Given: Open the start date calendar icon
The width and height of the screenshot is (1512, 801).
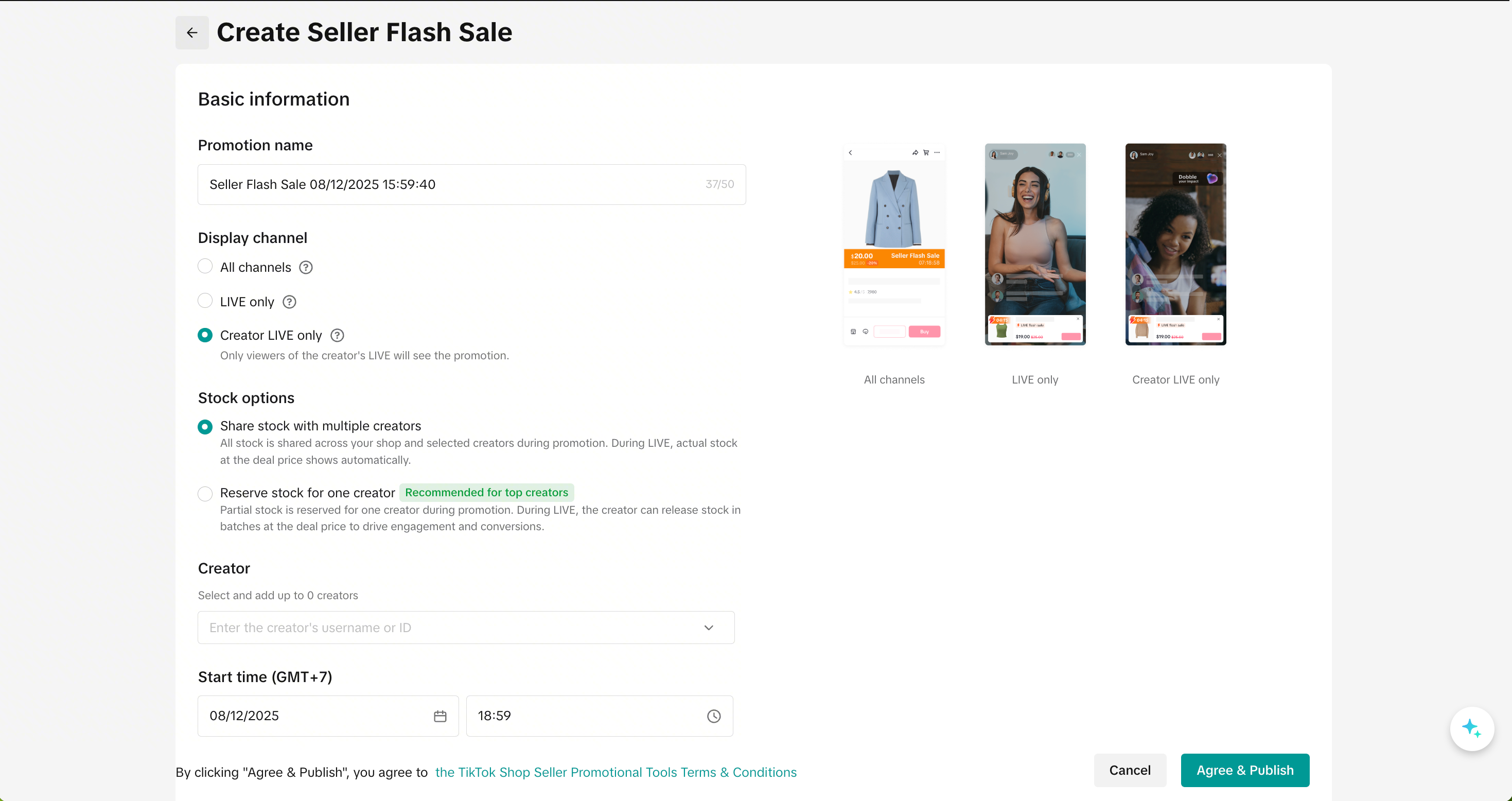Looking at the screenshot, I should [439, 716].
